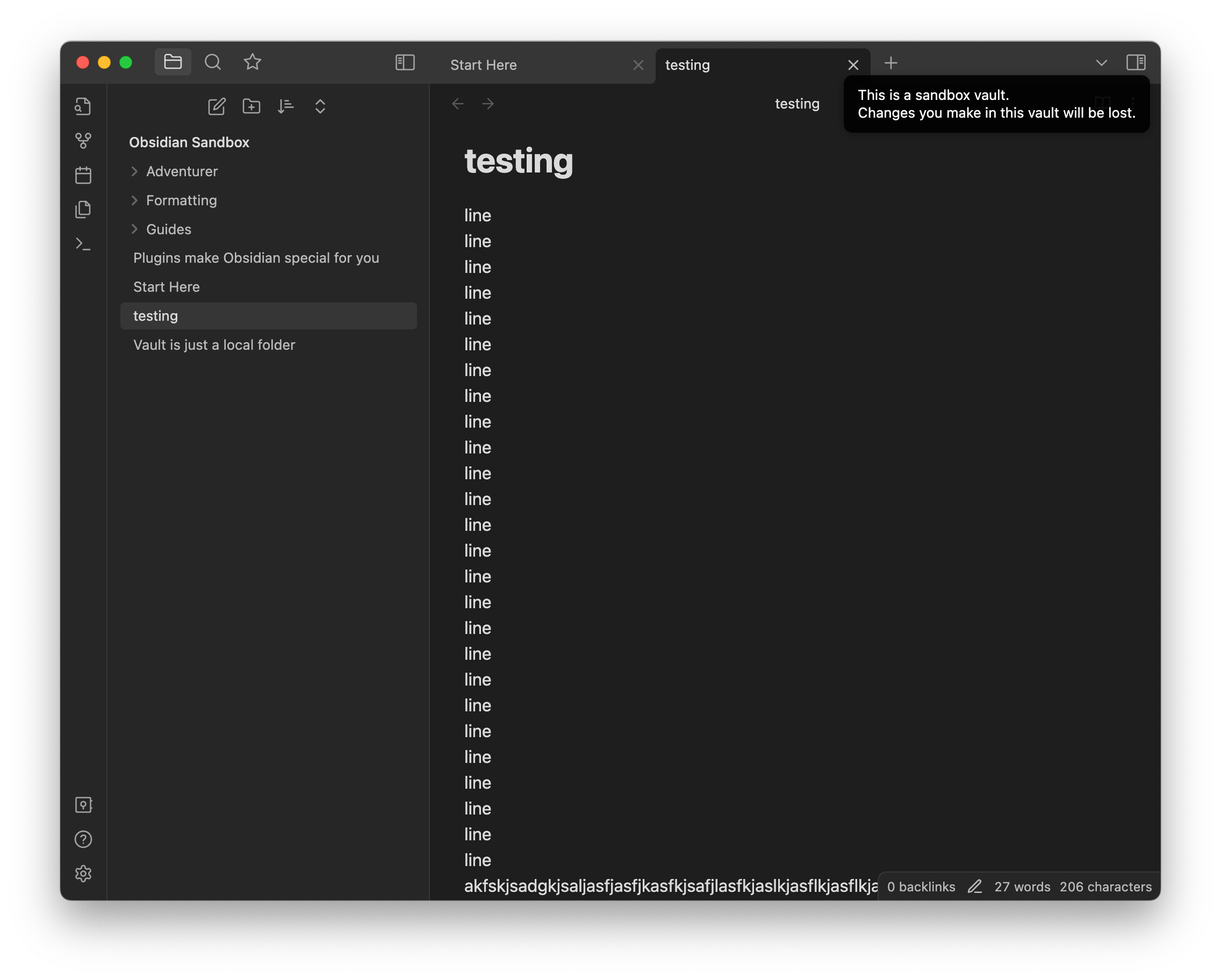
Task: Toggle left sidebar collapse
Action: [x=405, y=62]
